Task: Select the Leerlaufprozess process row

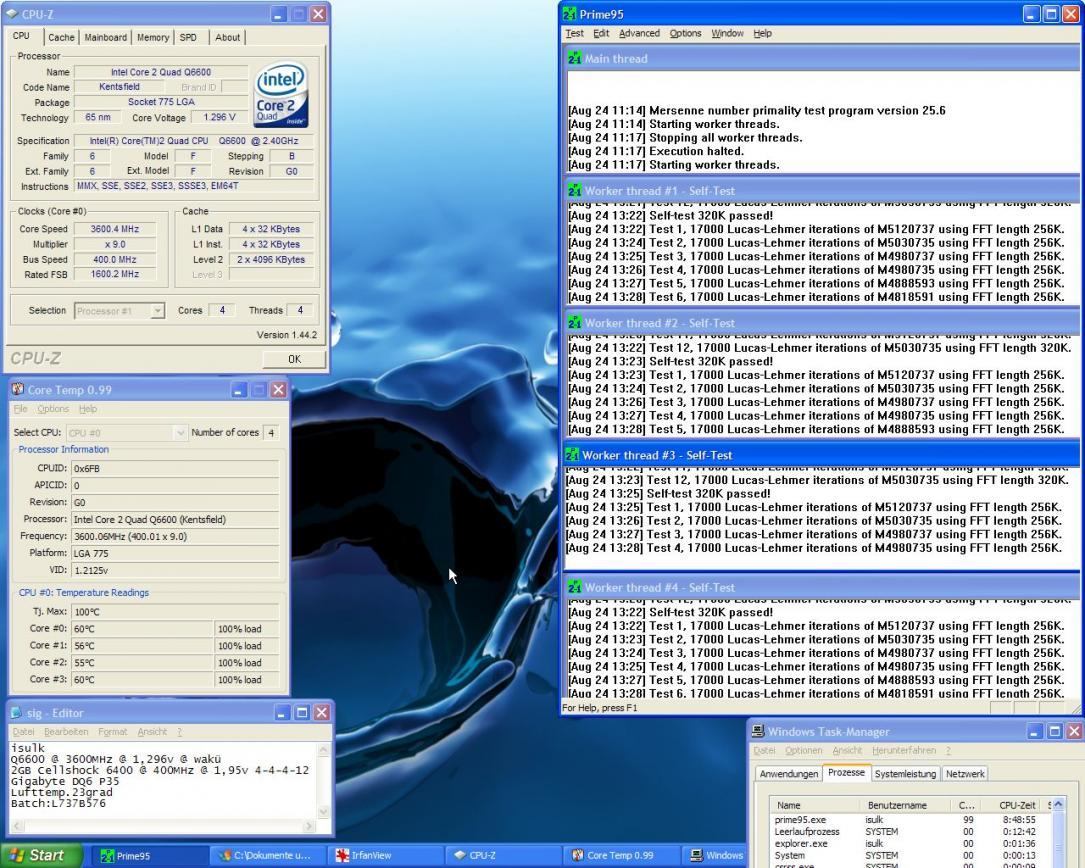Action: [909, 832]
